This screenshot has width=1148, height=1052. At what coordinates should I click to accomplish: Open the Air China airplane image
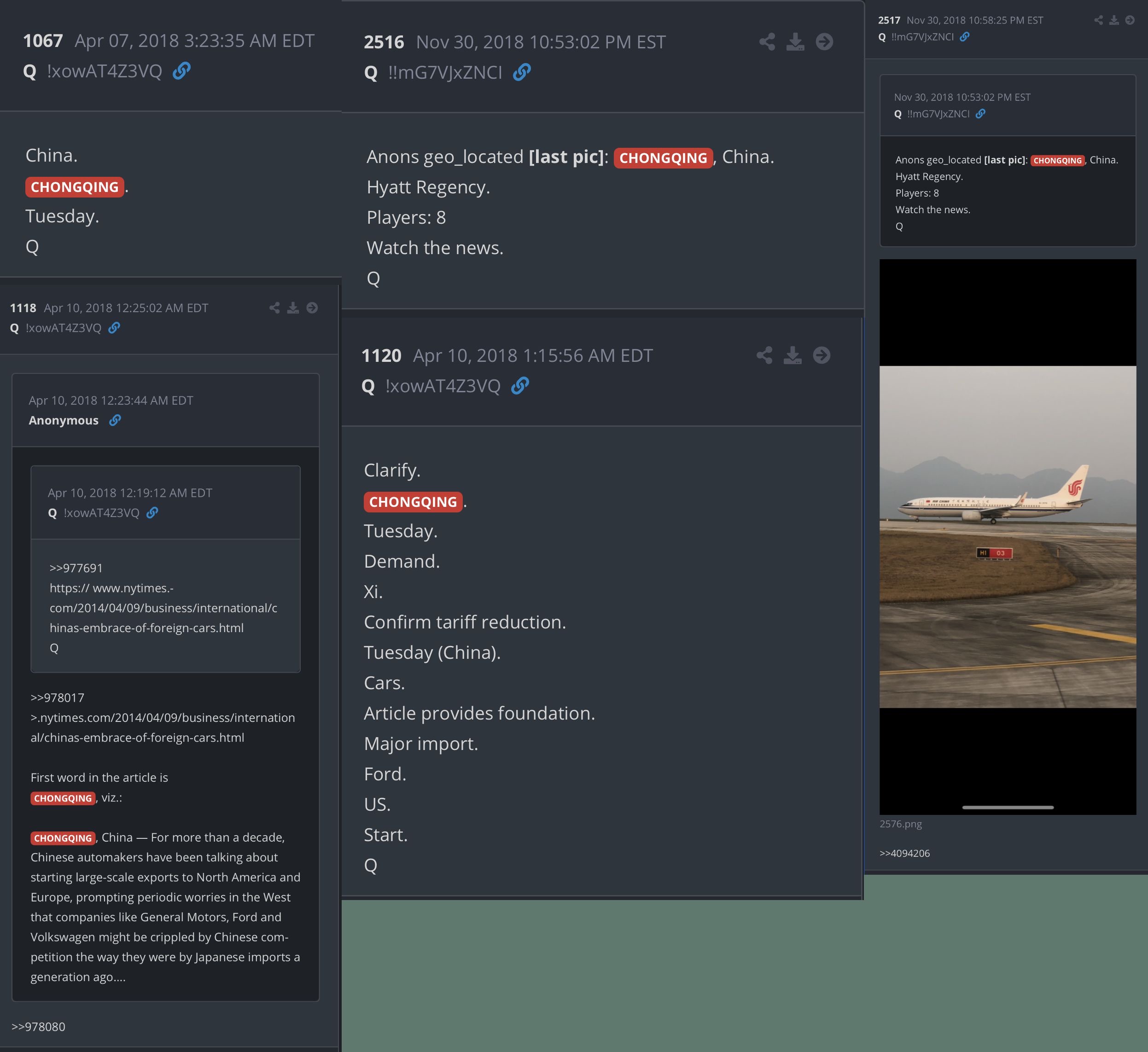1008,537
